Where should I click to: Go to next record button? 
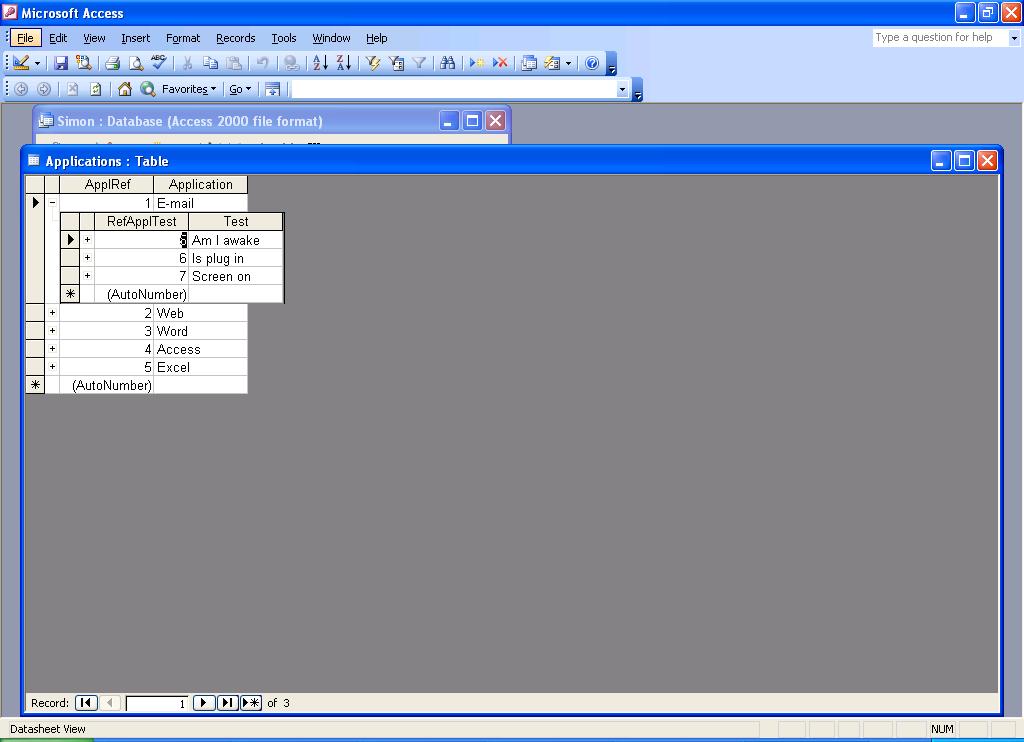click(x=204, y=703)
